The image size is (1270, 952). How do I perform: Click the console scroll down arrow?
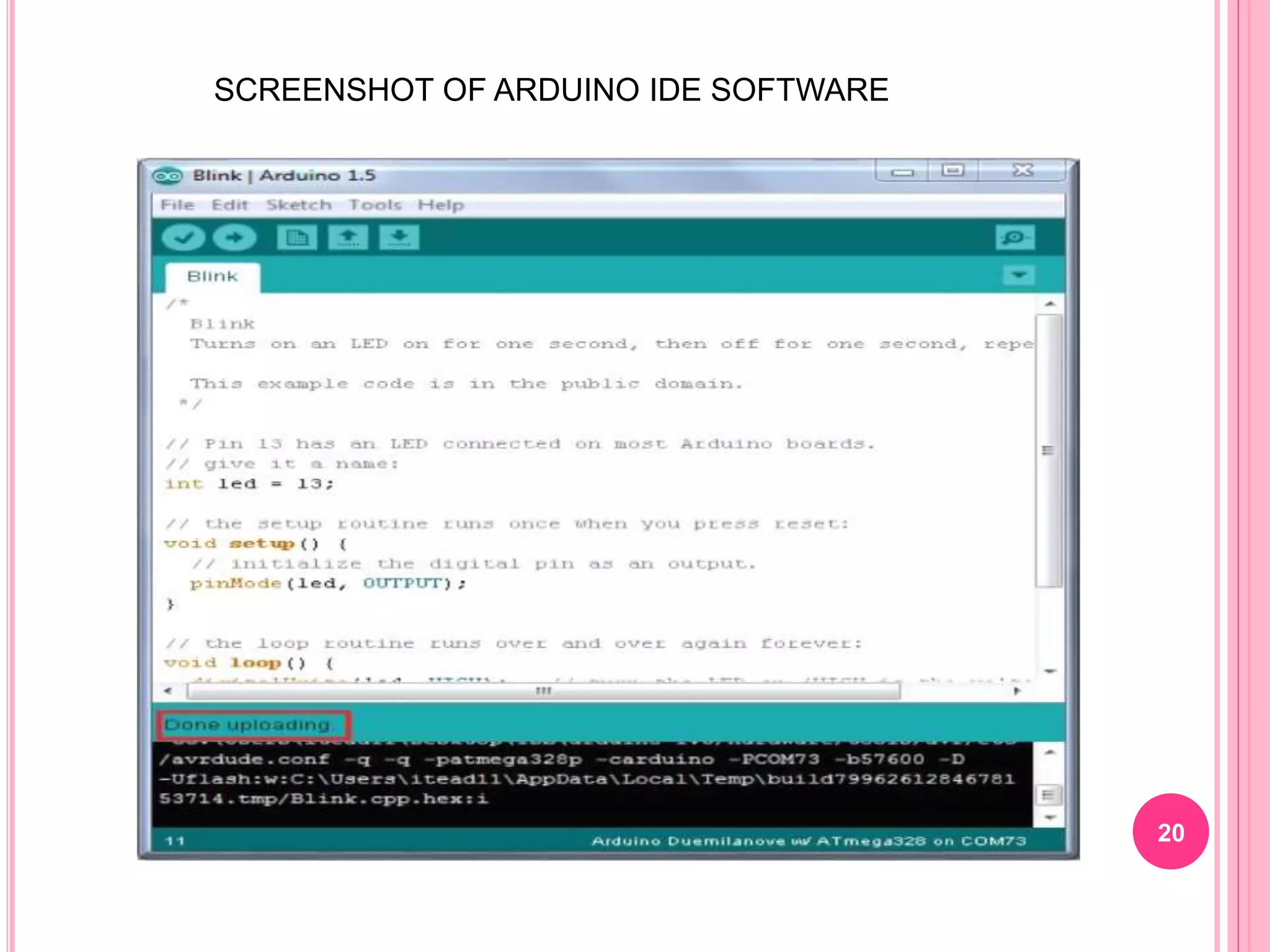pyautogui.click(x=1049, y=818)
